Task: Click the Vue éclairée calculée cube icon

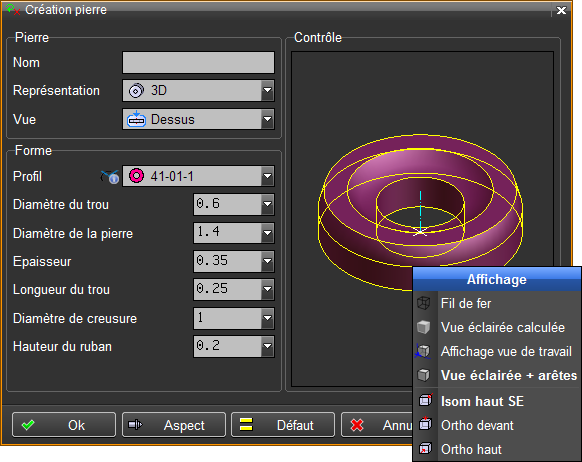Action: (x=424, y=327)
